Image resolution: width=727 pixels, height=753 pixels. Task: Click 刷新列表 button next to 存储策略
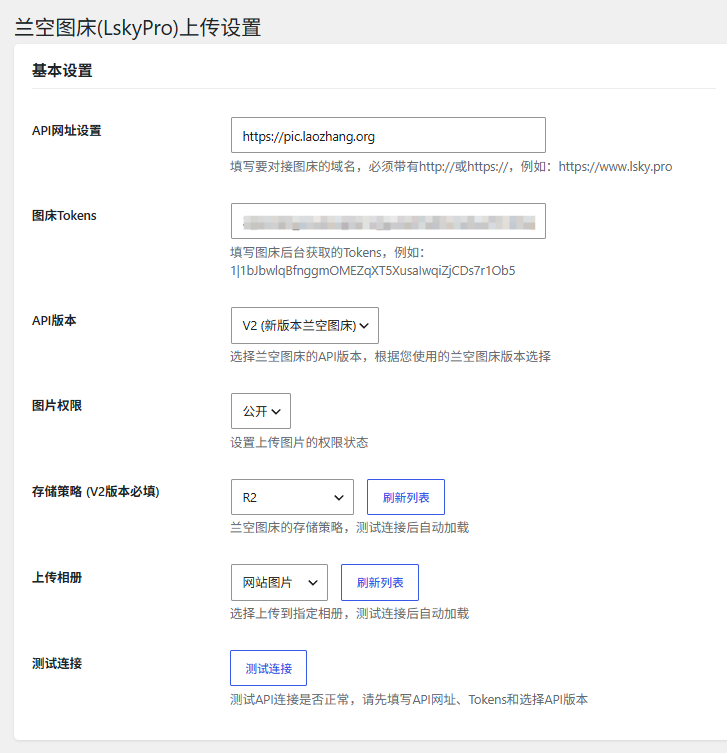(406, 497)
